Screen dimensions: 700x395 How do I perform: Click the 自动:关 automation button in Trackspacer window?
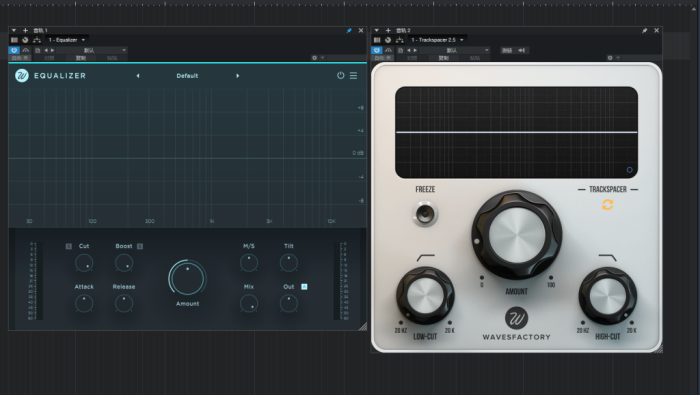point(383,58)
